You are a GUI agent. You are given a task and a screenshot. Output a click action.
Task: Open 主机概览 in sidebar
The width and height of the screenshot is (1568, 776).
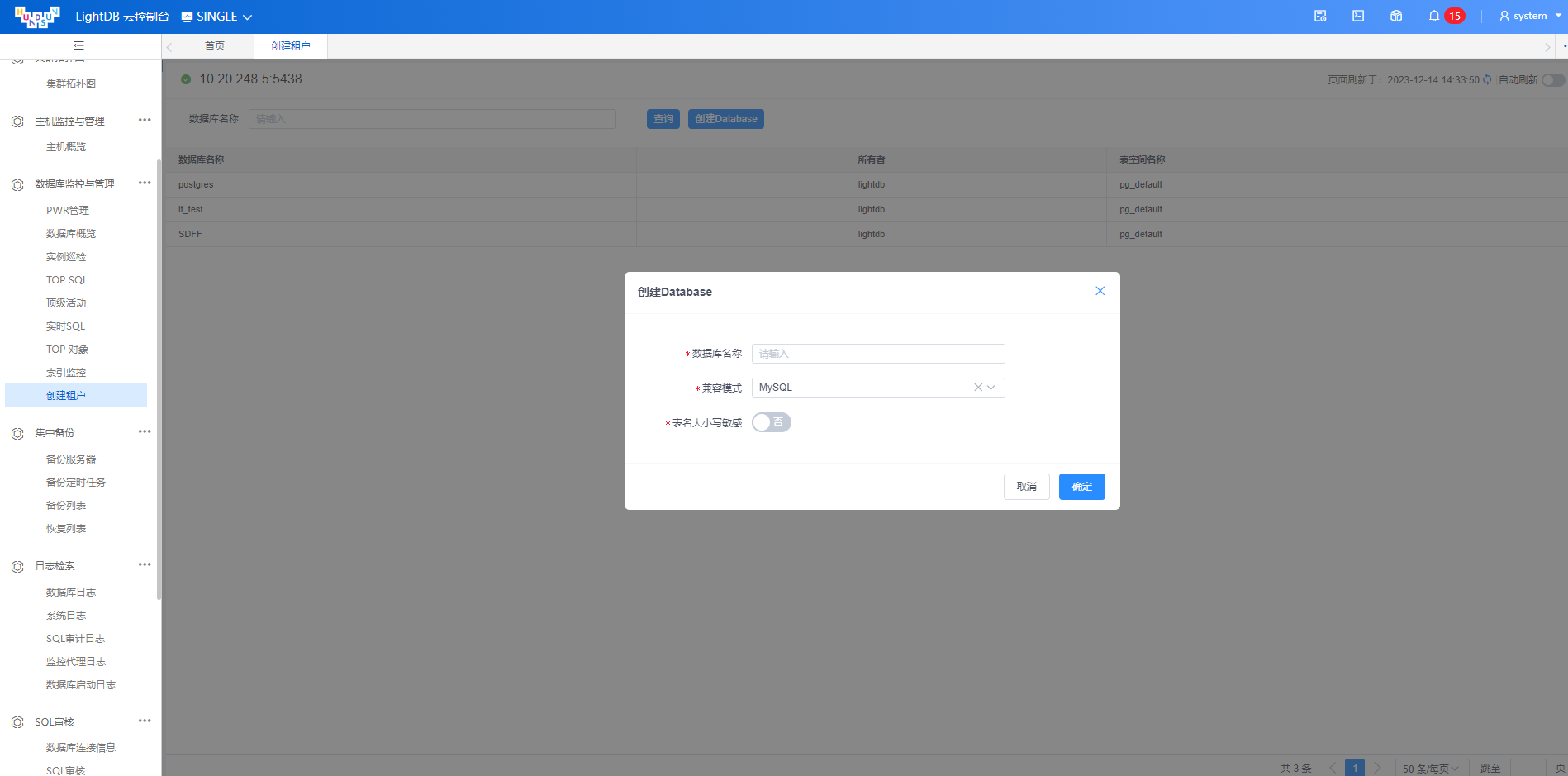click(66, 147)
